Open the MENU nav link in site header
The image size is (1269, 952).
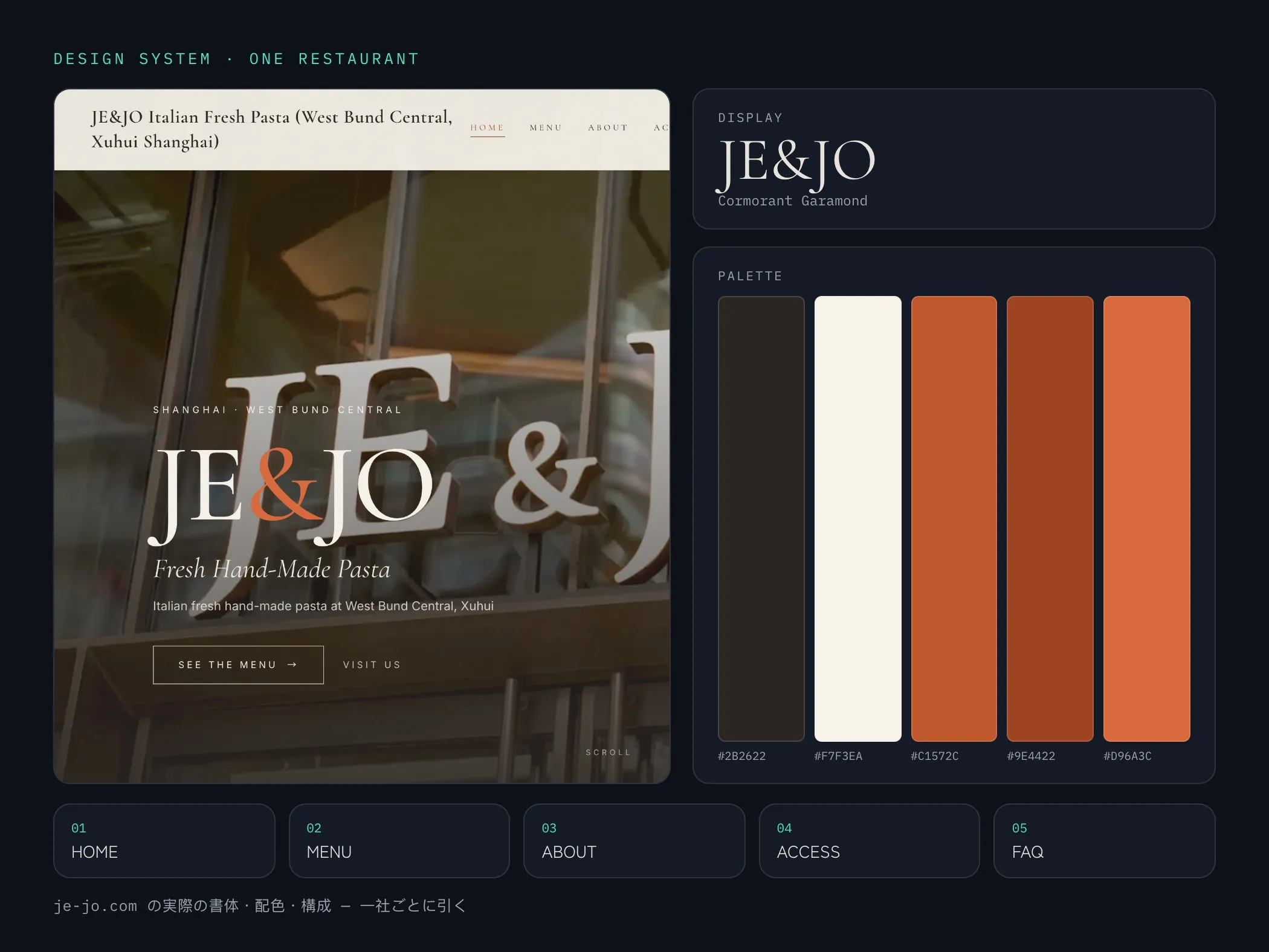546,128
